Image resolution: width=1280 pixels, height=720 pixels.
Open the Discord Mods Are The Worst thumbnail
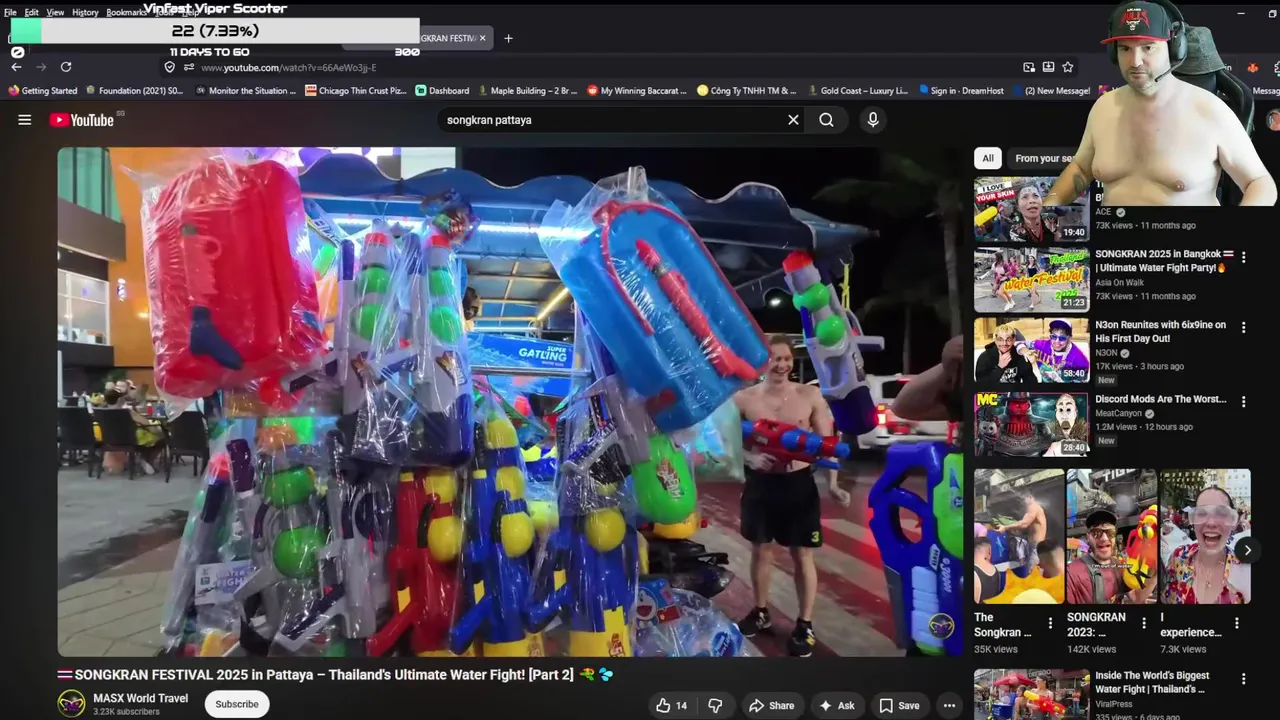click(x=1031, y=424)
